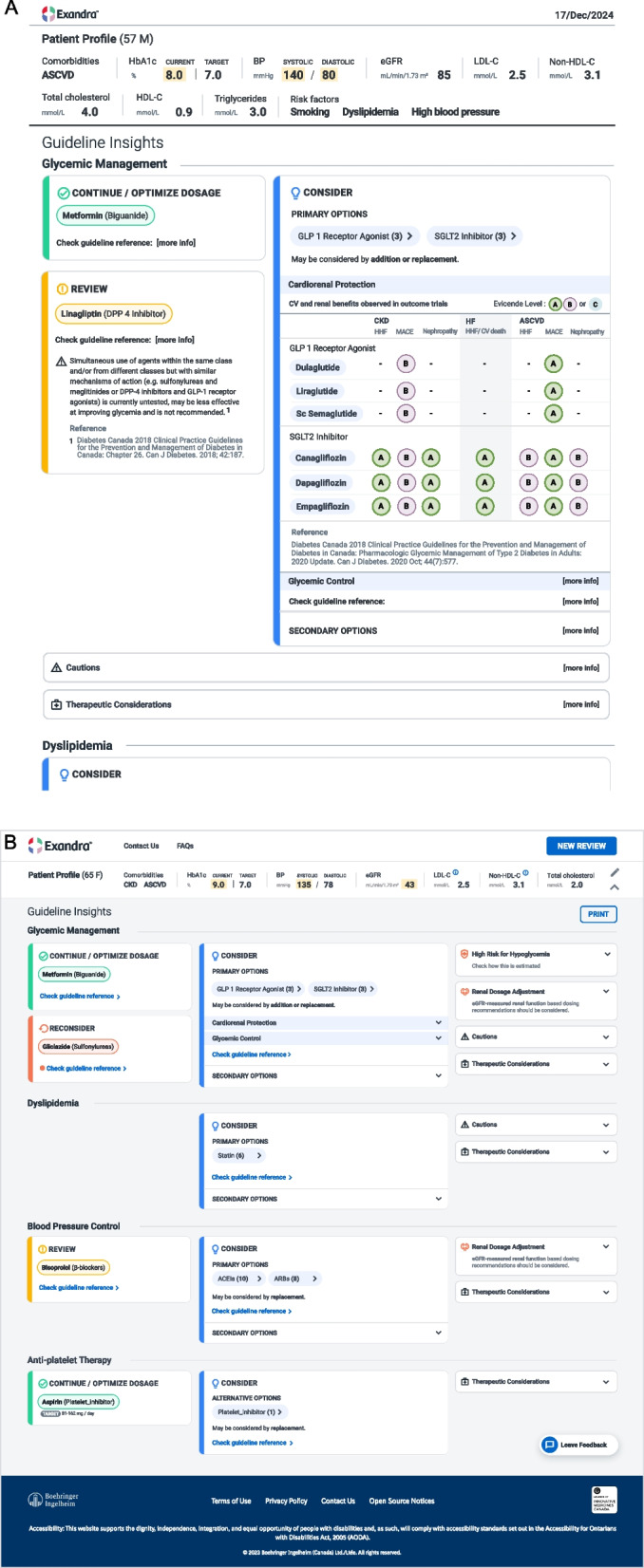Open Open Source Notices in the footer
This screenshot has width=644, height=1568.
point(402,1501)
